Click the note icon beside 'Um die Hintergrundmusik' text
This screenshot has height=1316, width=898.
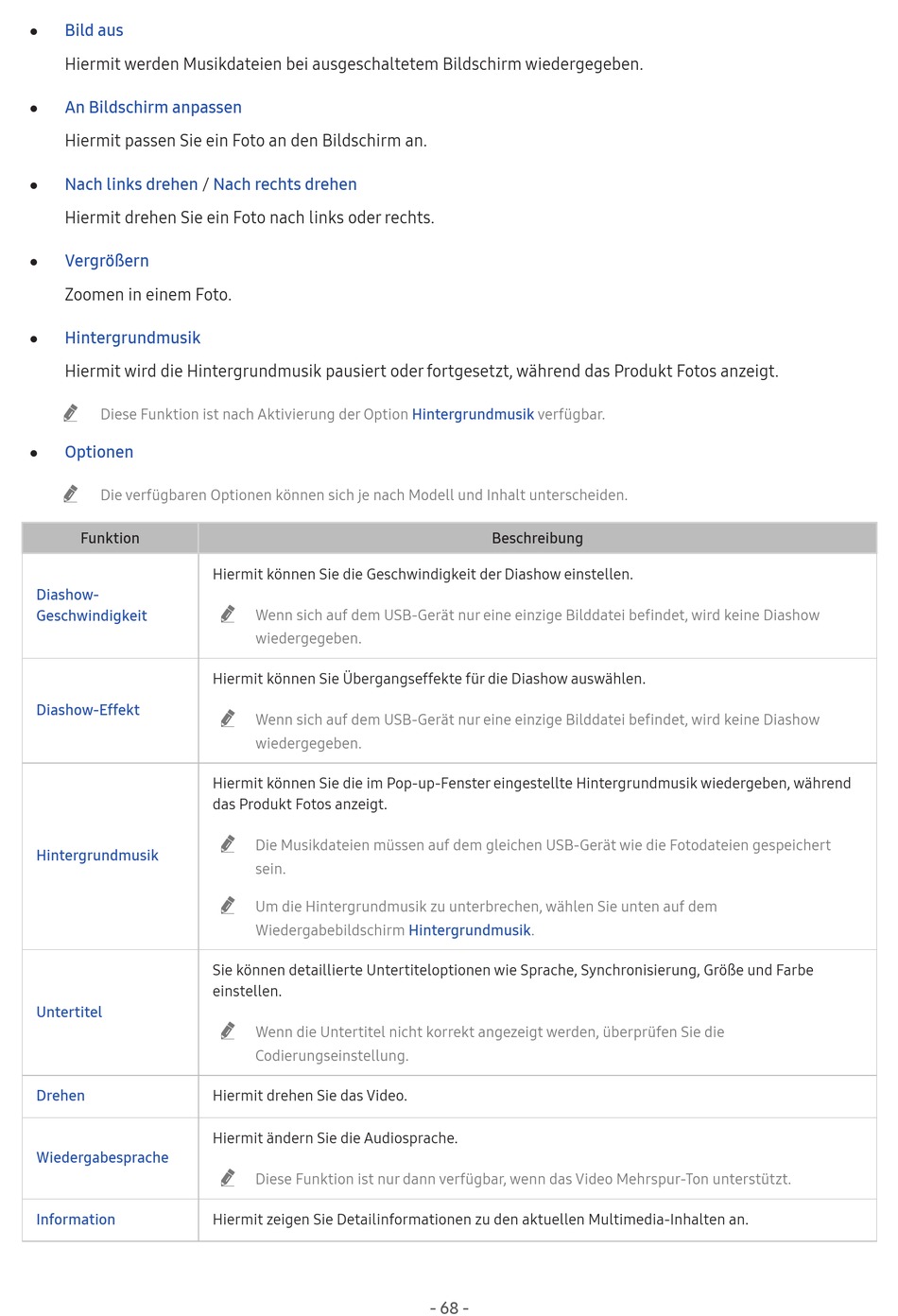pos(228,906)
